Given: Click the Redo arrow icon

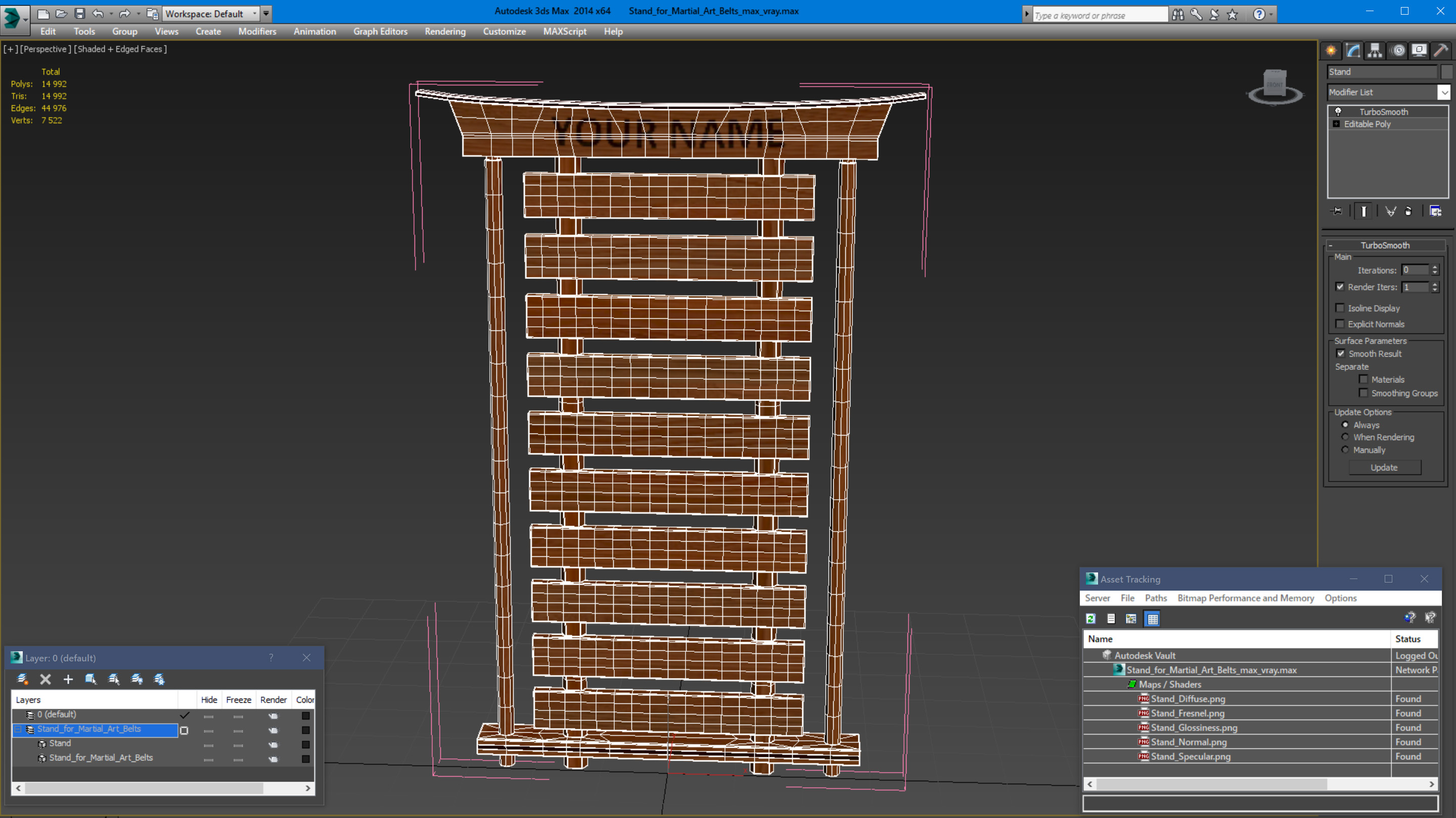Looking at the screenshot, I should point(125,14).
